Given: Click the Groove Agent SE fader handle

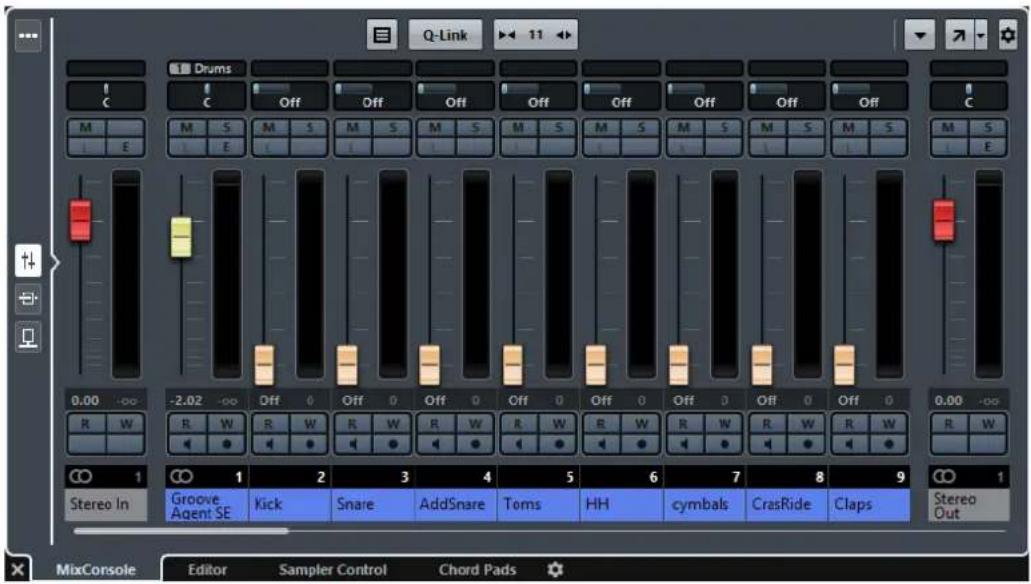Looking at the screenshot, I should (x=181, y=237).
